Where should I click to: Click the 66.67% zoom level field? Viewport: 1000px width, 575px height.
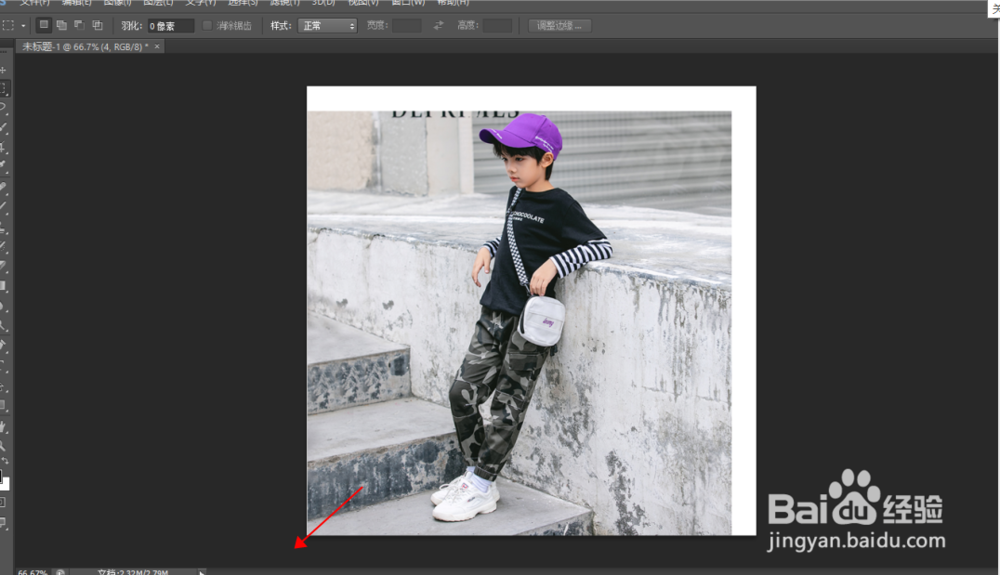coord(33,572)
